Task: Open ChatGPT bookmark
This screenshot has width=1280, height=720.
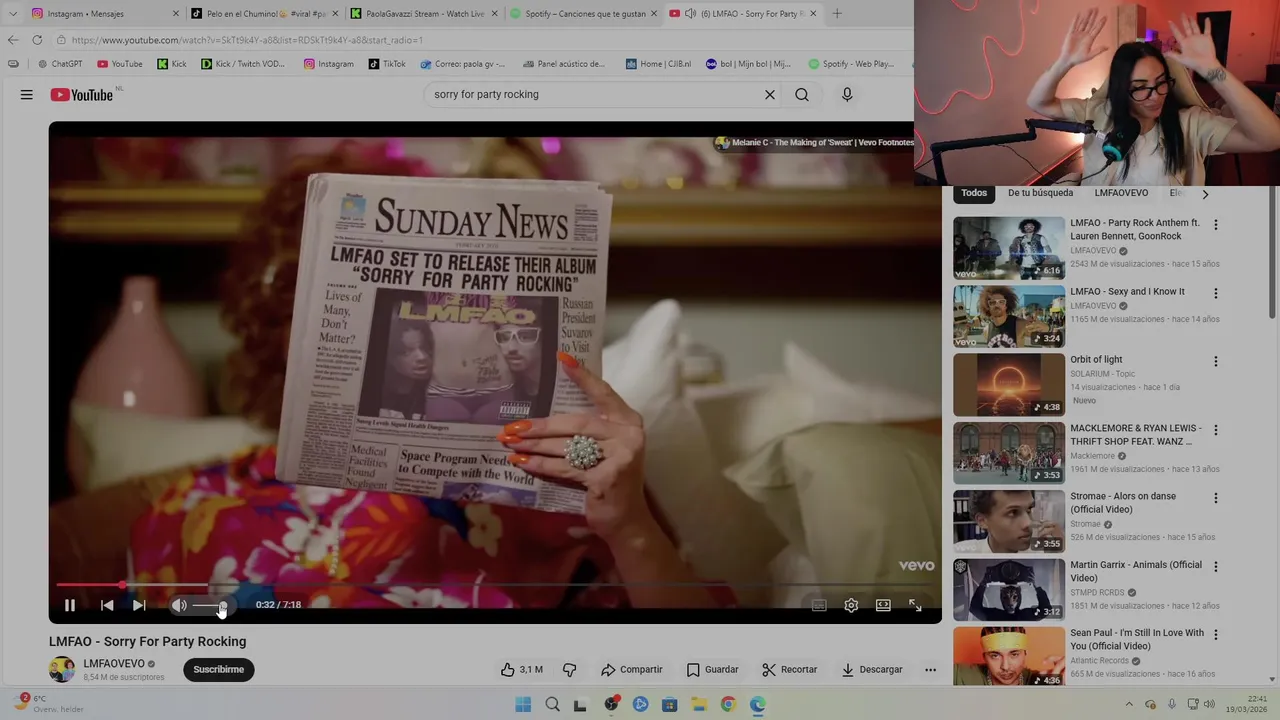Action: pyautogui.click(x=60, y=64)
